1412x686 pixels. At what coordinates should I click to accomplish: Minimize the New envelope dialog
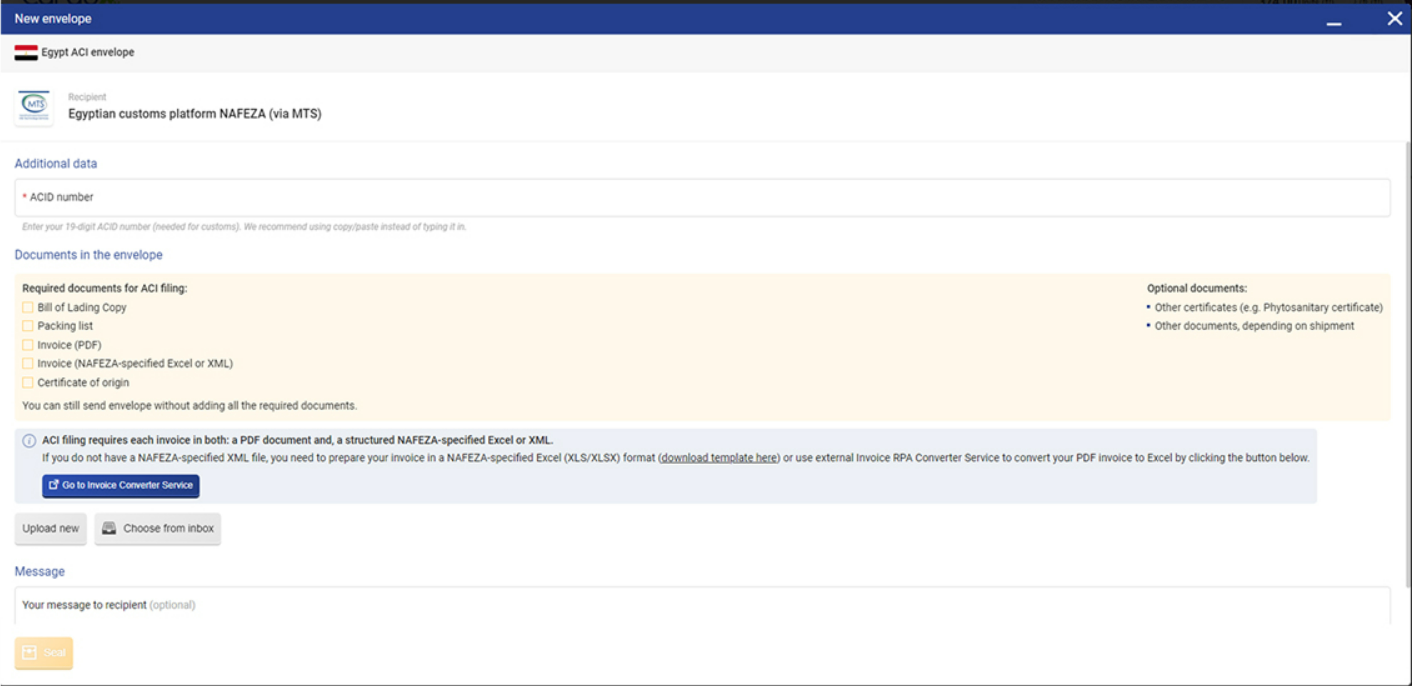[1334, 20]
